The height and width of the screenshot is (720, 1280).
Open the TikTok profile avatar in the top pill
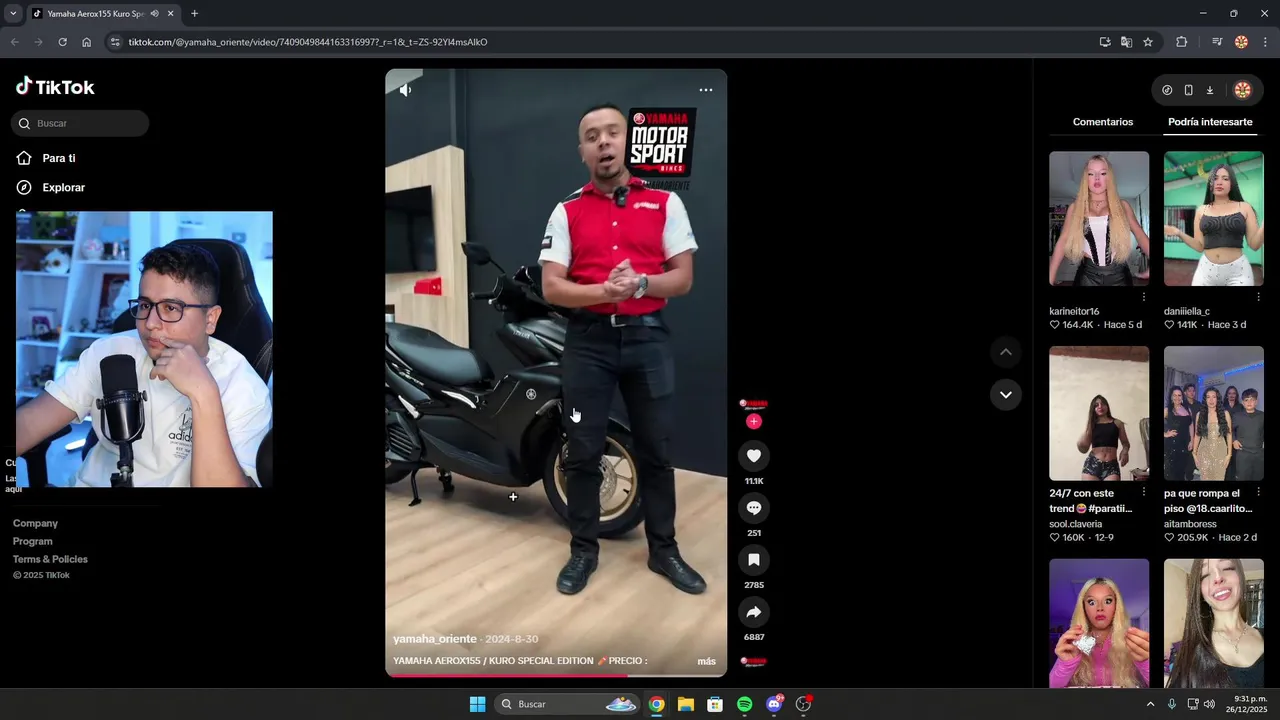[x=1242, y=90]
